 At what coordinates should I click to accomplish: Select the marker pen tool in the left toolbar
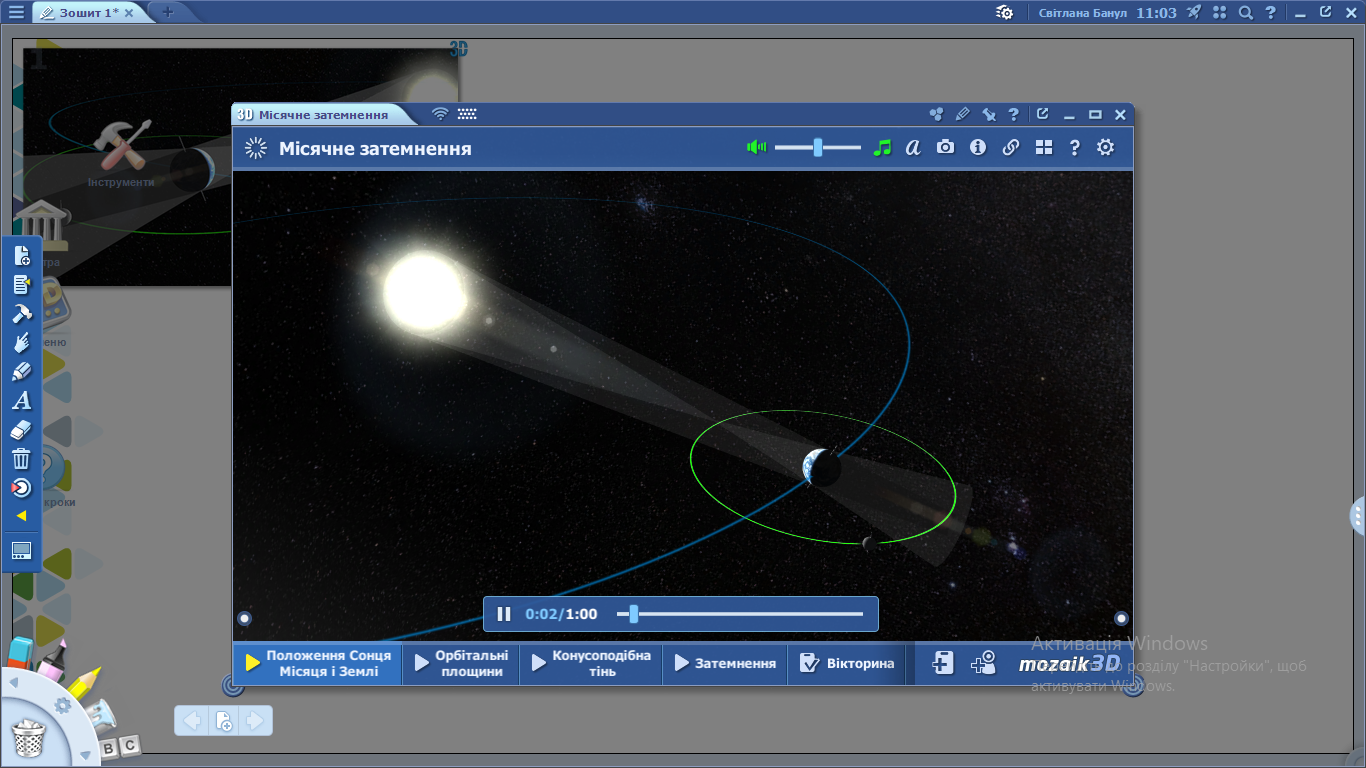[22, 372]
